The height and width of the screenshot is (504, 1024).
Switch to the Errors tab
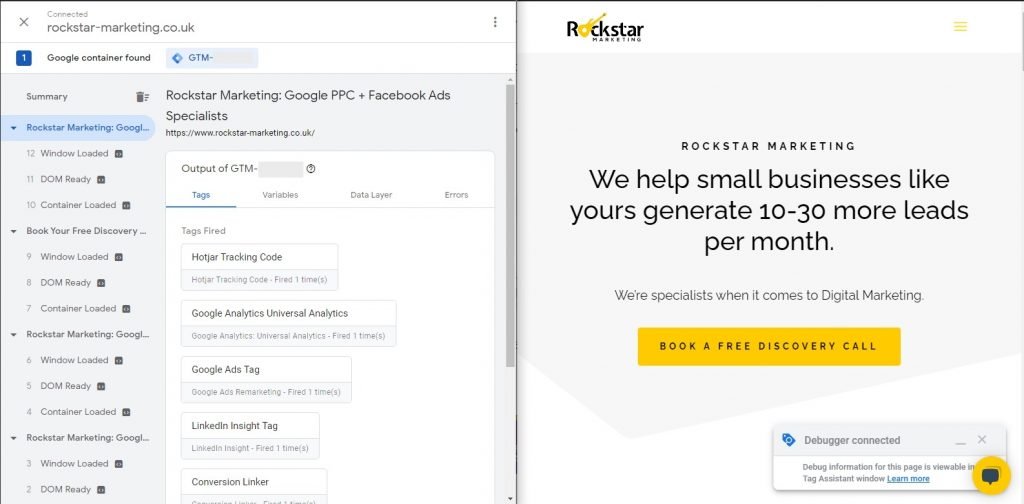[x=456, y=195]
